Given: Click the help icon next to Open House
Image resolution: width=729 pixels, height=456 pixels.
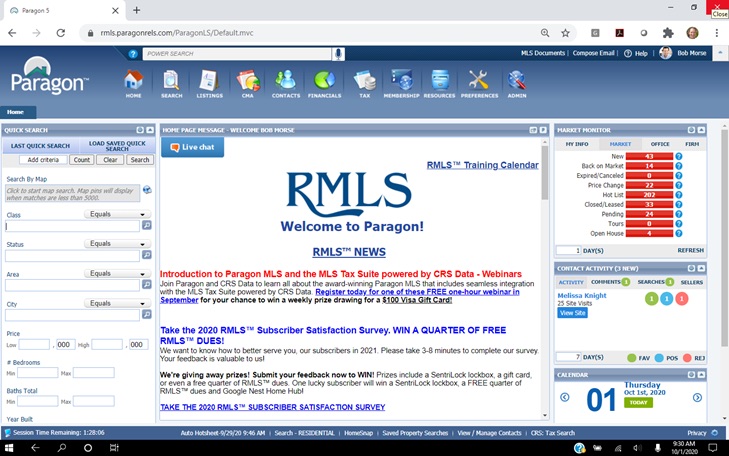Looking at the screenshot, I should tap(679, 233).
